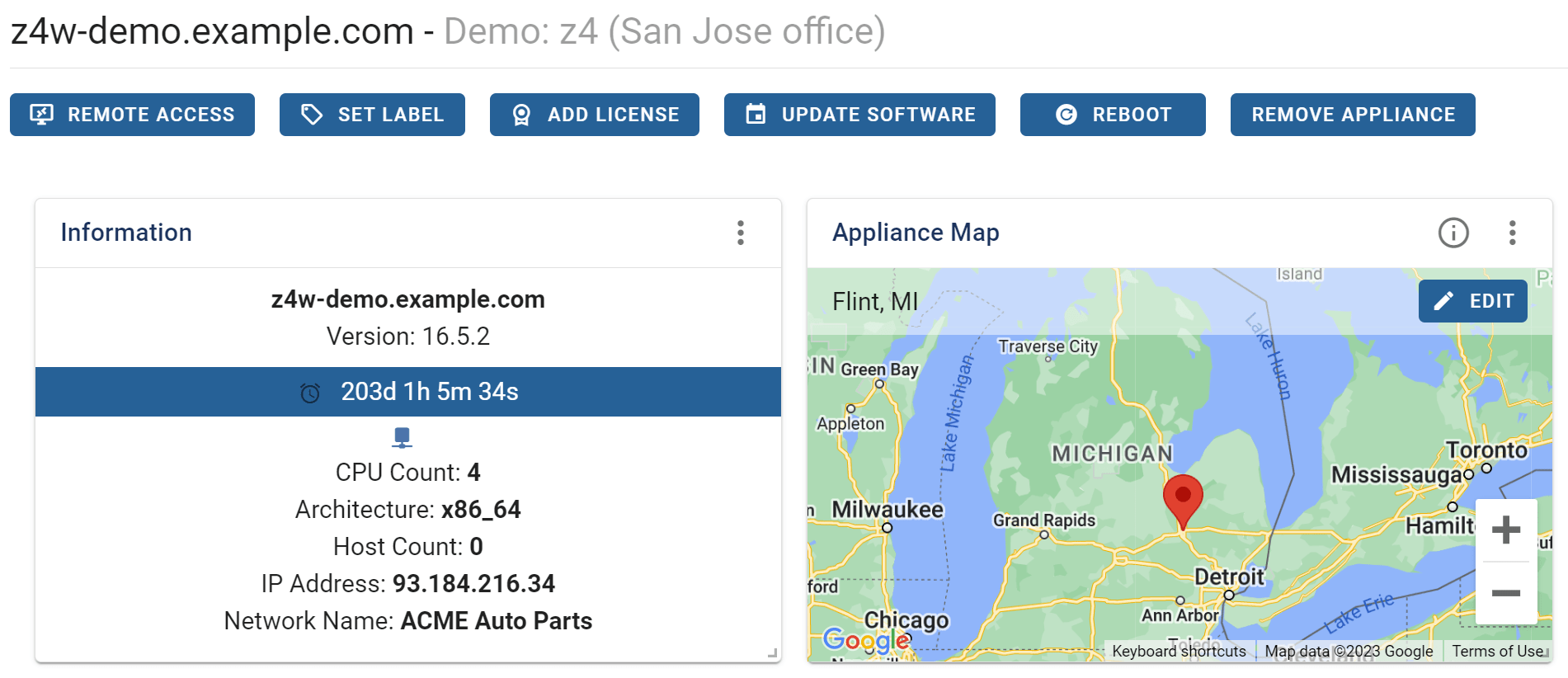
Task: Click the Host Count: 0 line
Action: point(408,547)
